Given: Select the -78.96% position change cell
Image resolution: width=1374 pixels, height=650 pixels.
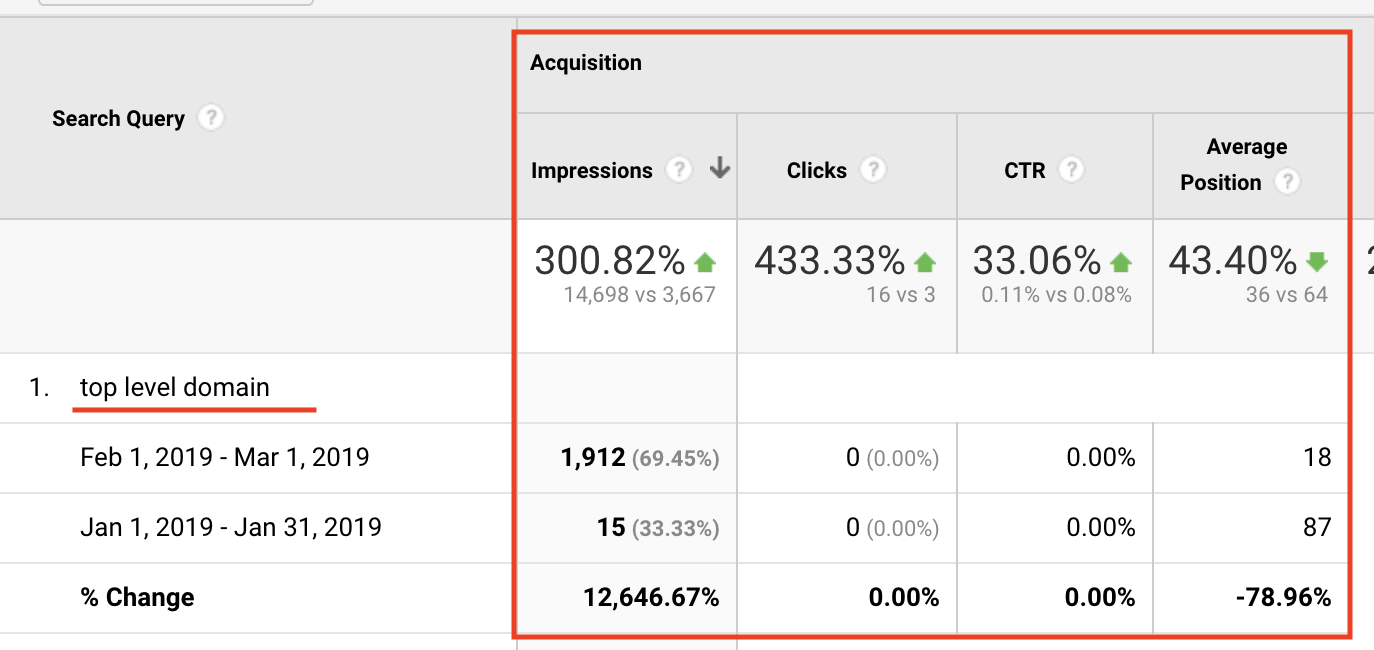Looking at the screenshot, I should point(1283,597).
